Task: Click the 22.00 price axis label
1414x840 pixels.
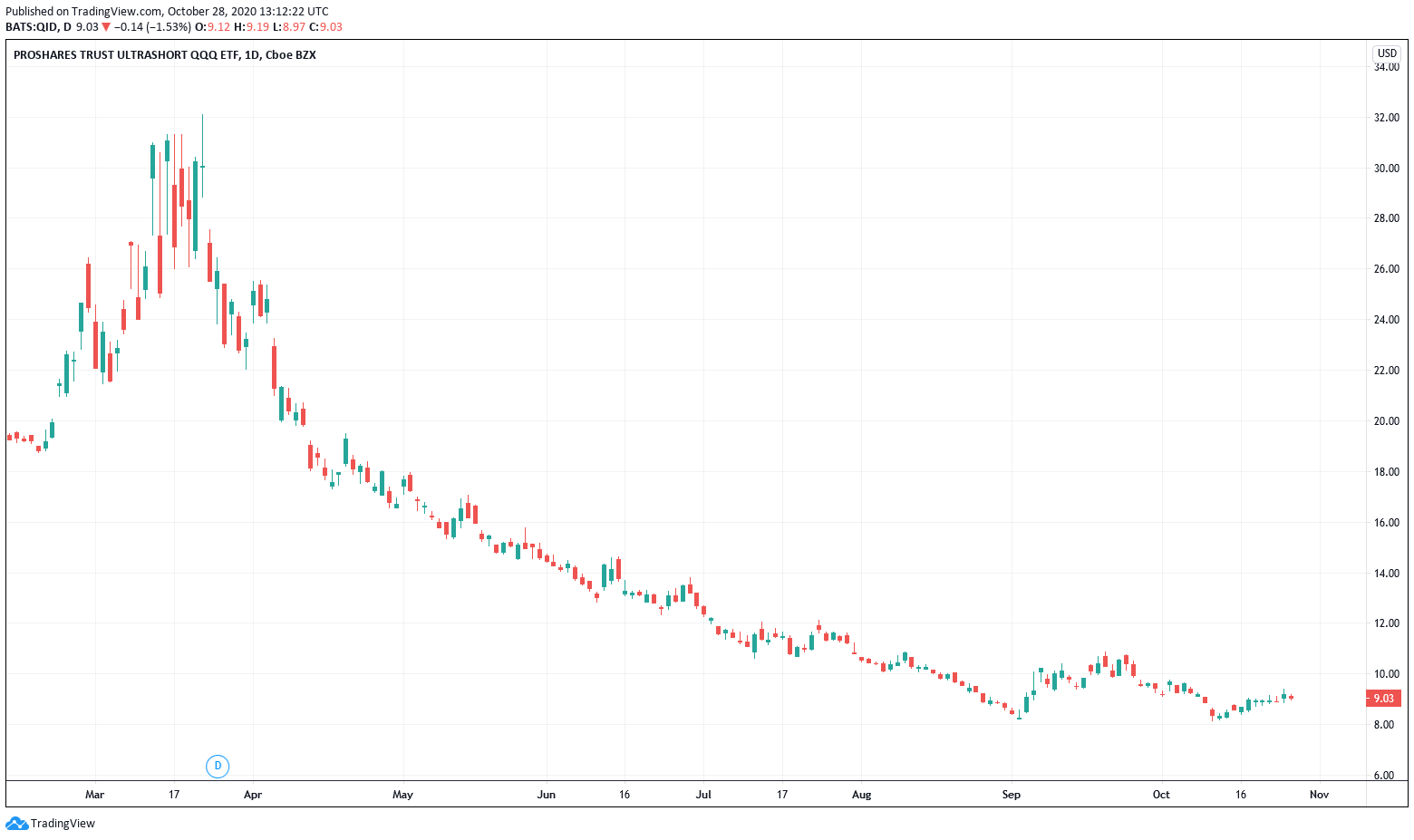Action: (x=1387, y=371)
